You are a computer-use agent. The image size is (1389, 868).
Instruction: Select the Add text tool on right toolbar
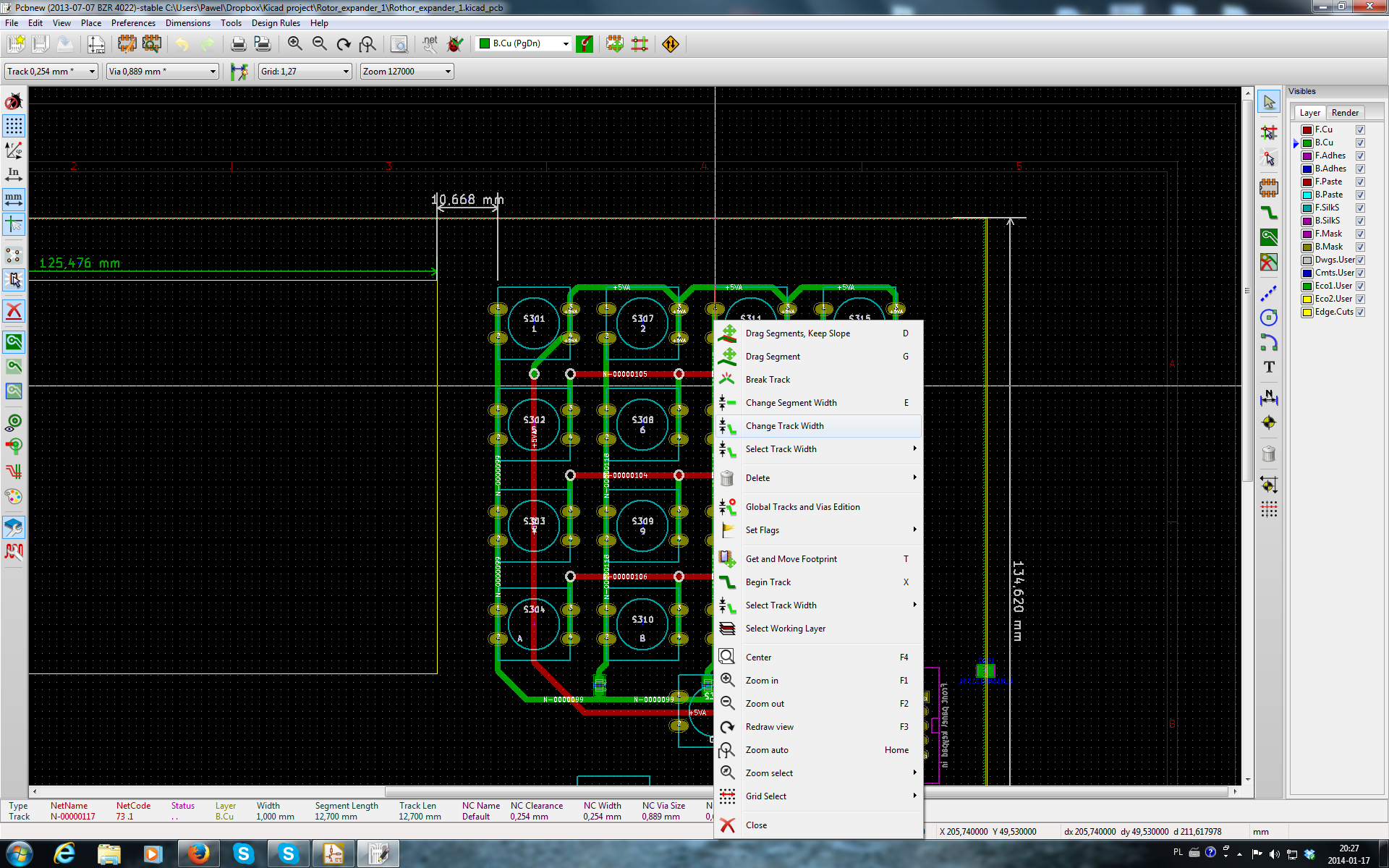click(x=1268, y=367)
